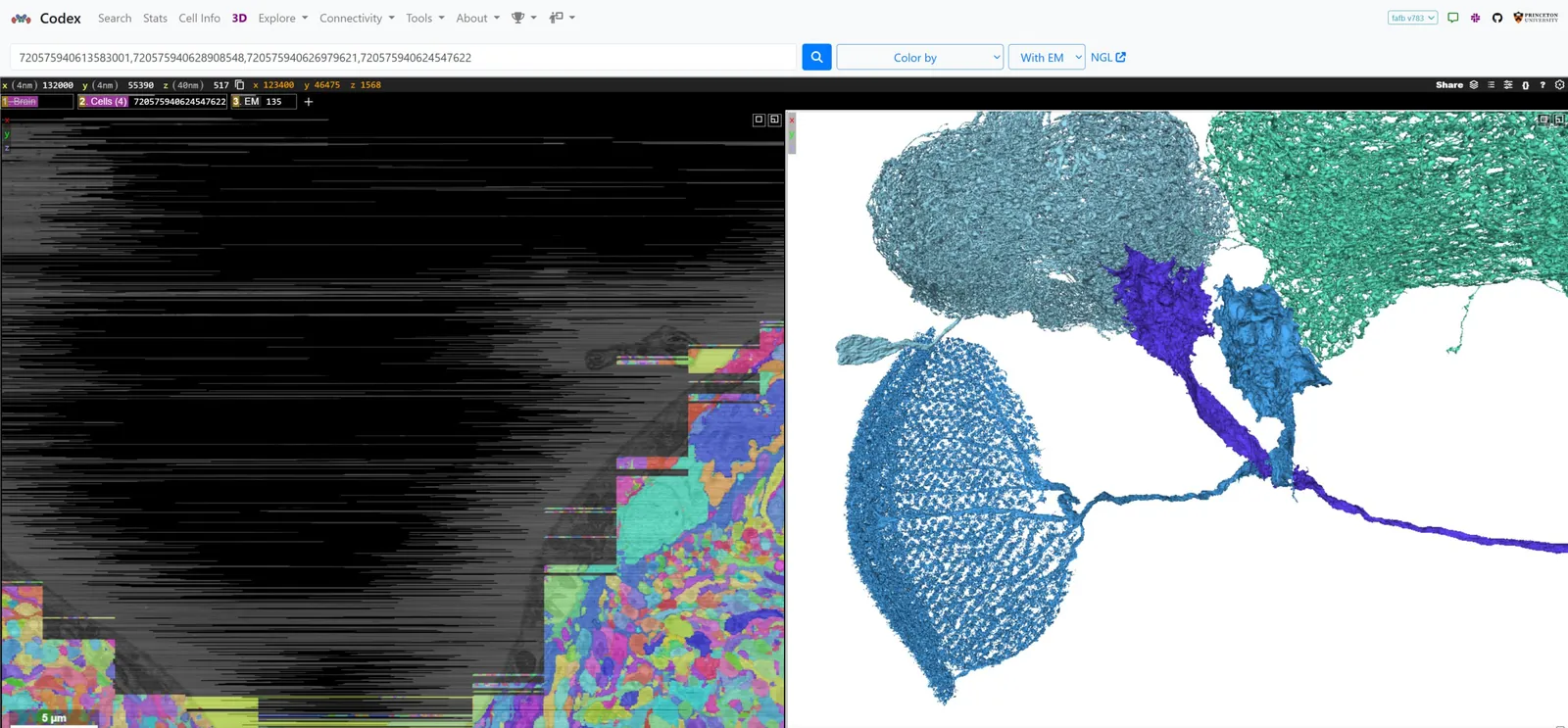
Task: Open the fafb v783 version selector
Action: (1412, 18)
